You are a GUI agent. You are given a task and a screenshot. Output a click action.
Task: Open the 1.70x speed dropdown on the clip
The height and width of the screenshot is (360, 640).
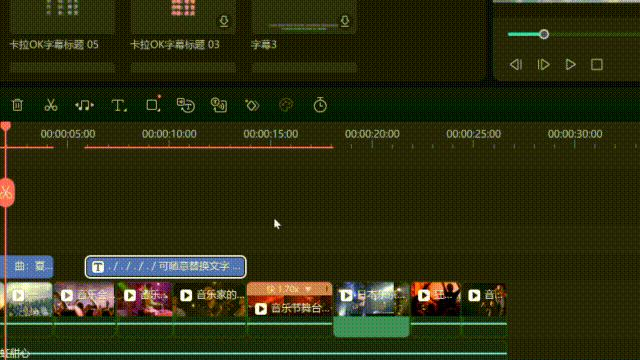(308, 289)
